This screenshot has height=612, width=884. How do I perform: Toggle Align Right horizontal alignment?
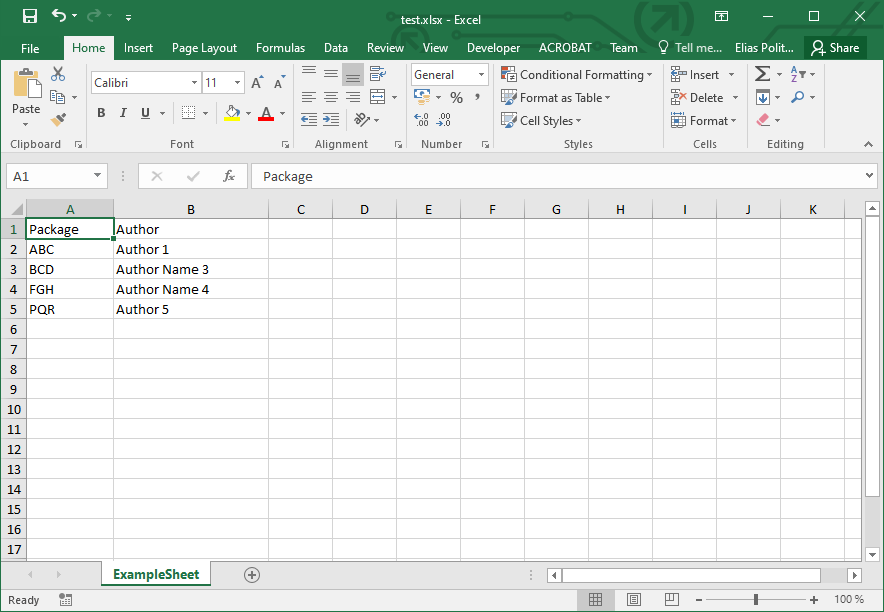point(353,97)
